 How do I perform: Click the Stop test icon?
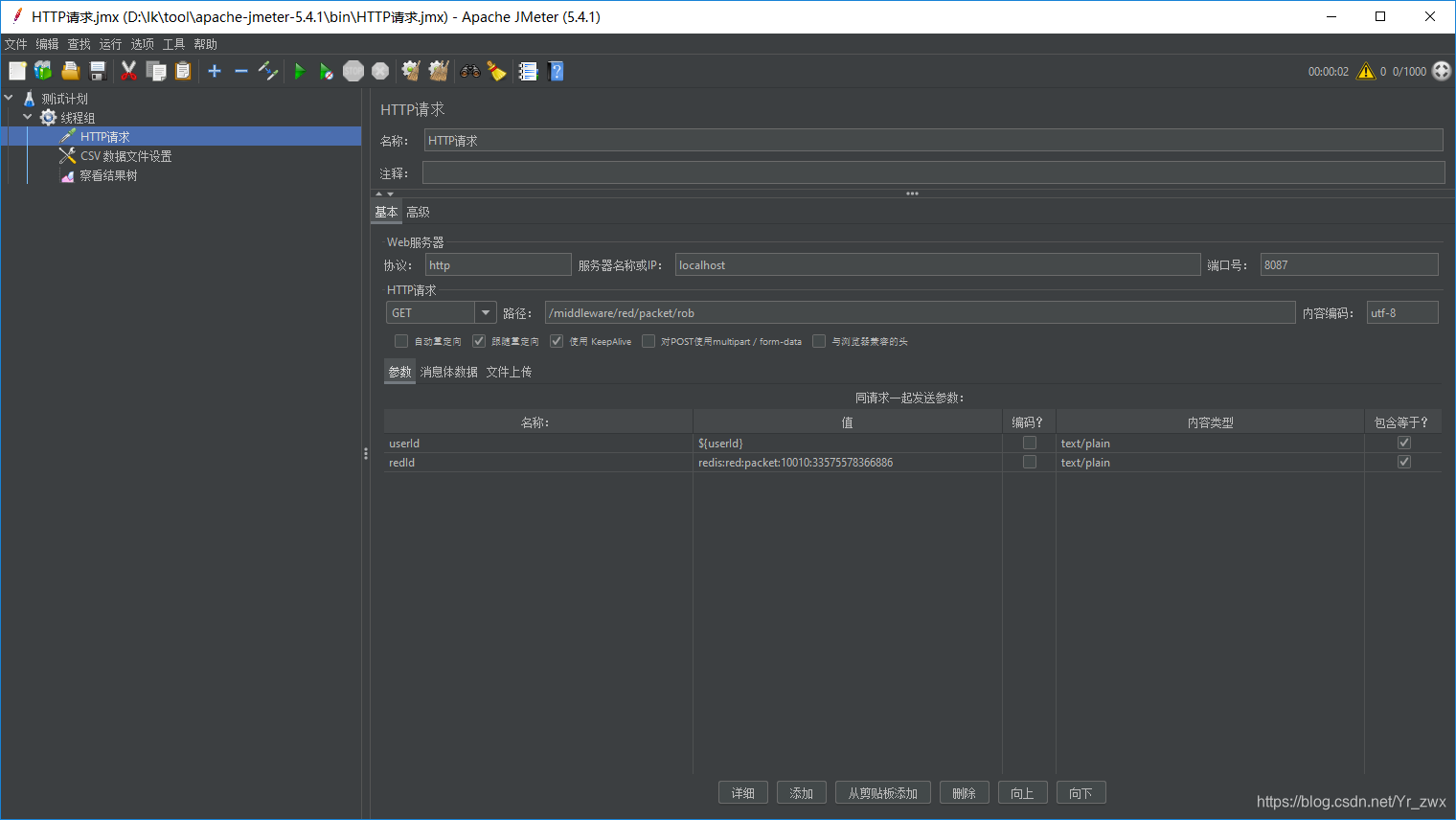pyautogui.click(x=353, y=71)
